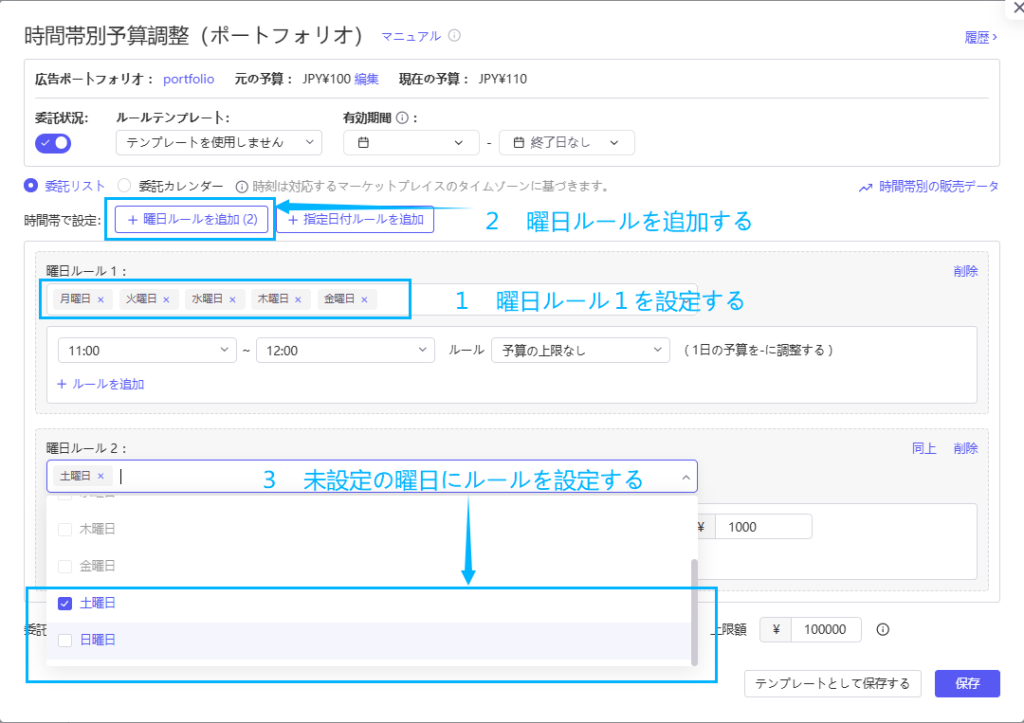Remove the 月曜日 tag
The width and height of the screenshot is (1024, 723).
pyautogui.click(x=101, y=299)
